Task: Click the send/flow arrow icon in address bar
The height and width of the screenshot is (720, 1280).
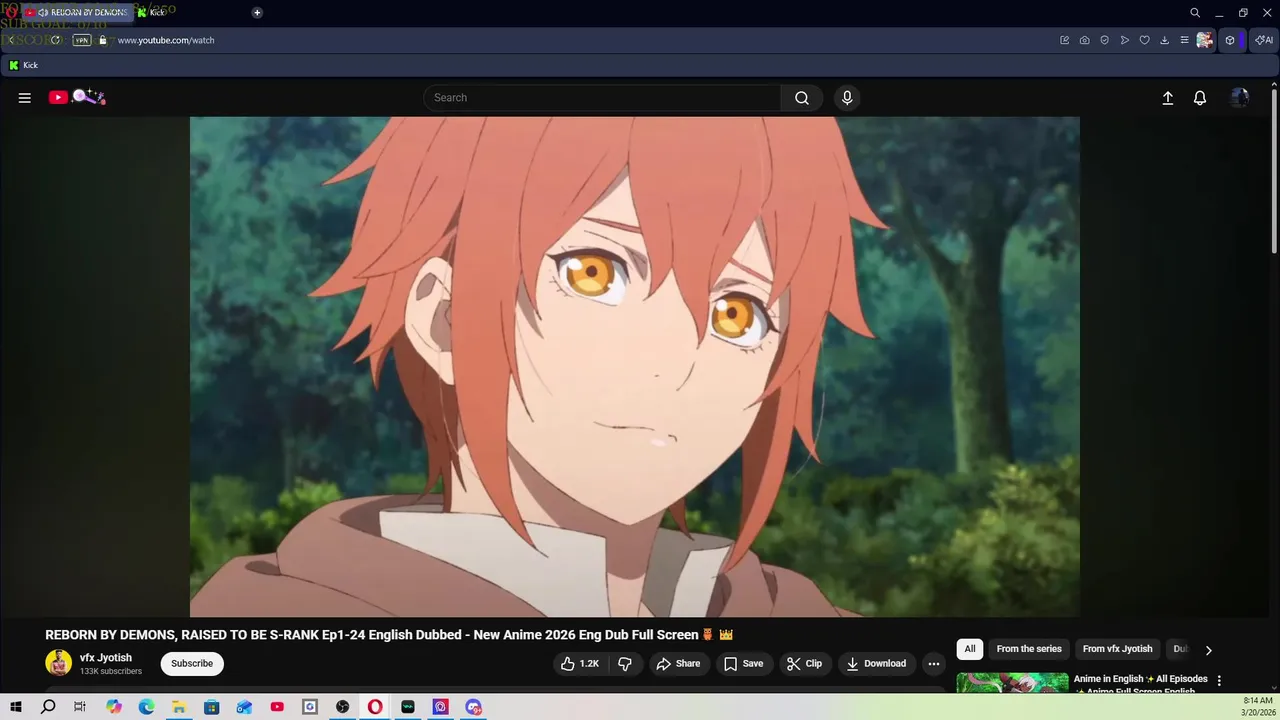Action: click(1125, 40)
